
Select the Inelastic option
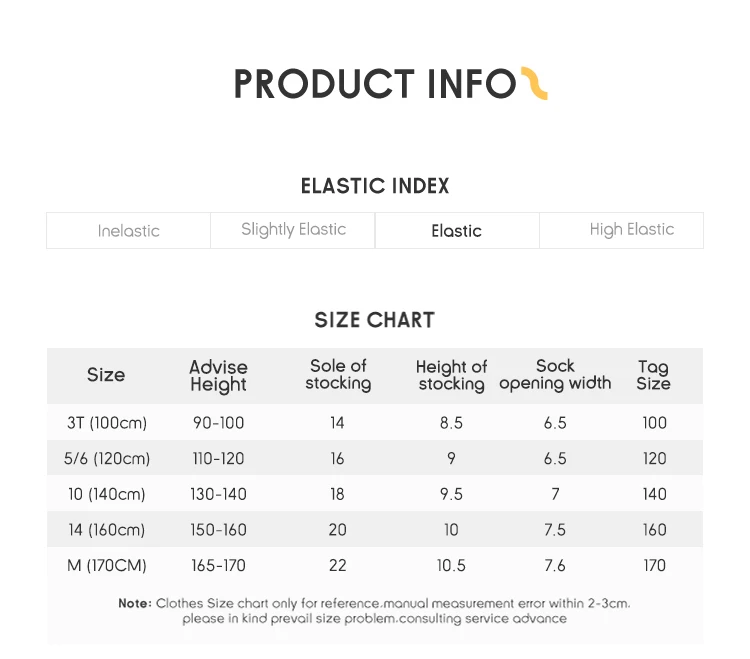tap(128, 230)
